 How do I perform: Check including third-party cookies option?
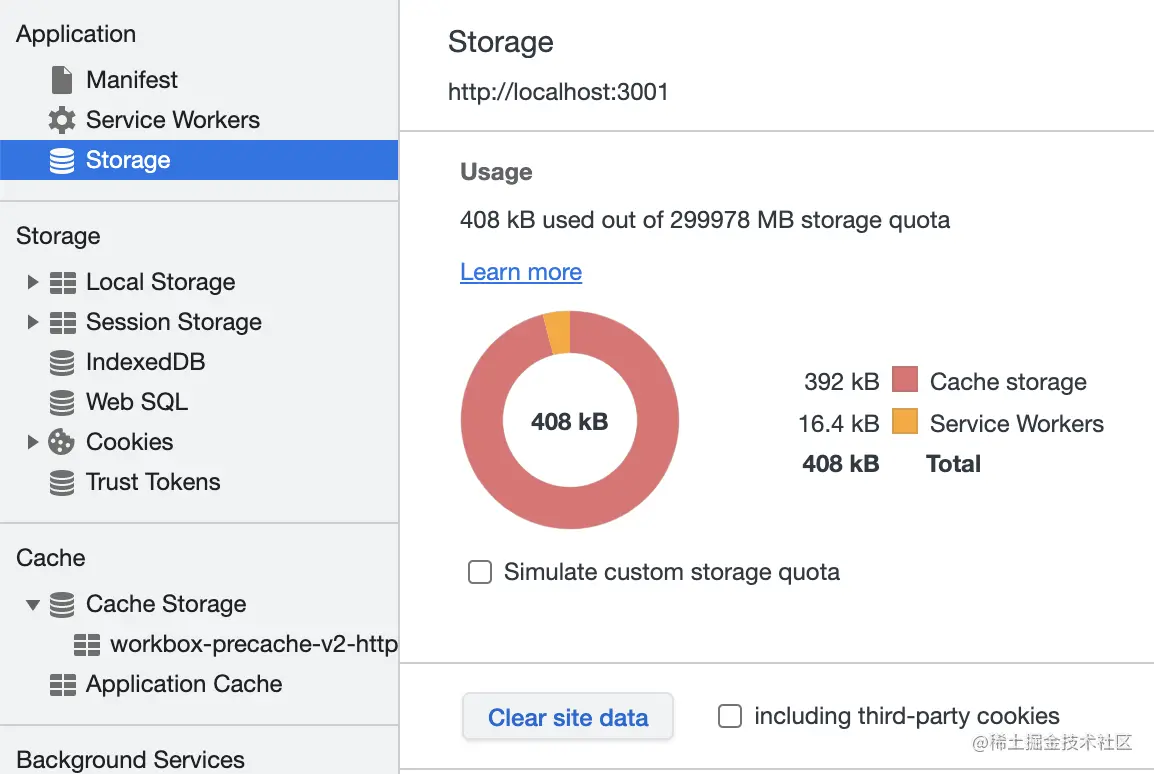[730, 716]
